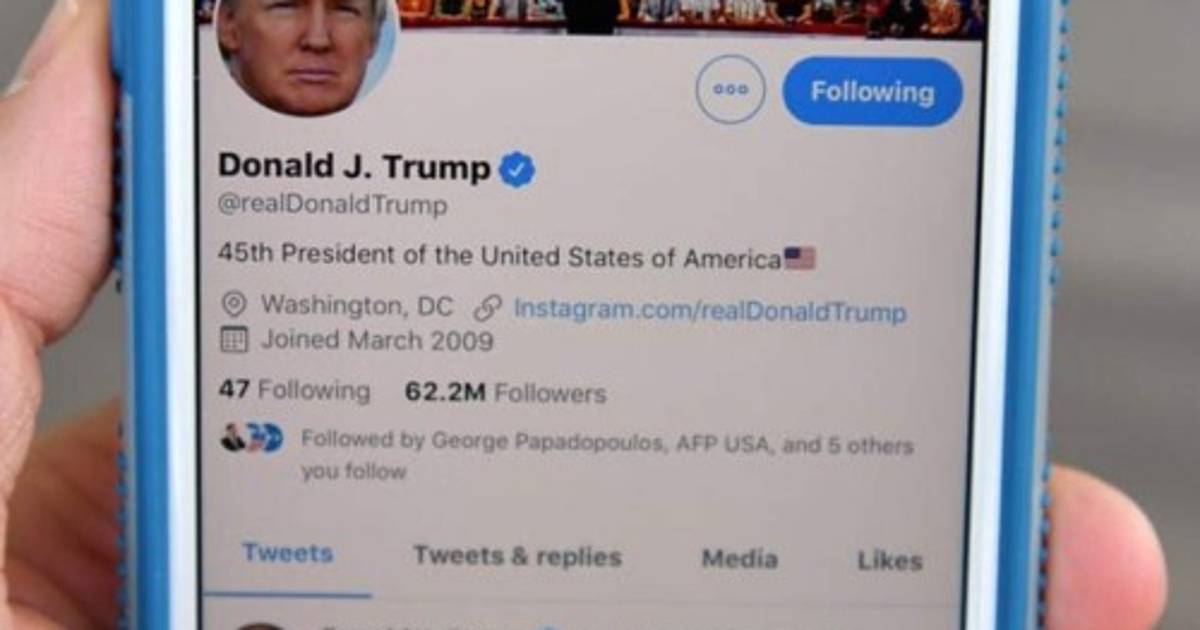Select the Tweets tab
Screen dimensions: 1200x630
(x=288, y=553)
